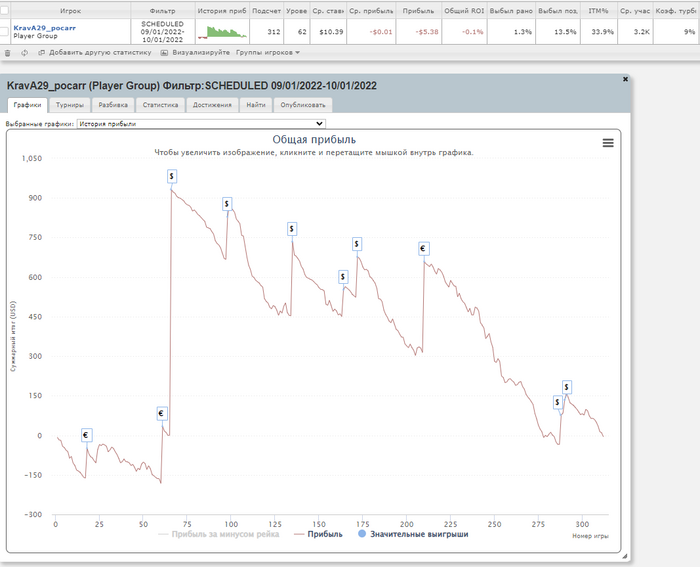The height and width of the screenshot is (567, 700).
Task: Click the dollar marker near game 292
Action: click(x=567, y=387)
